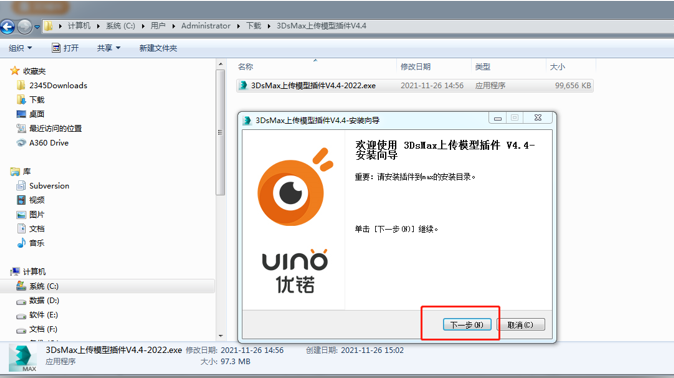Click the 99,656 KB size cell

[x=573, y=86]
